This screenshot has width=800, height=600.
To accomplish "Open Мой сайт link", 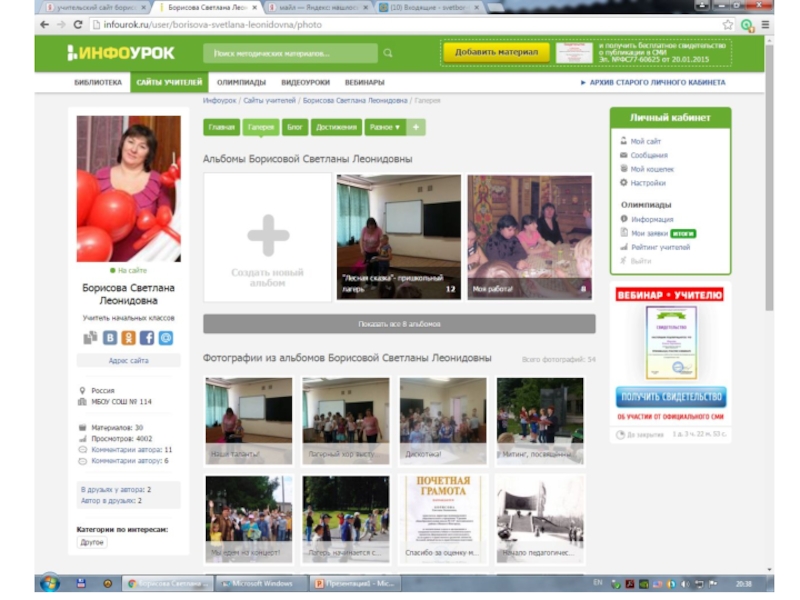I will (645, 141).
